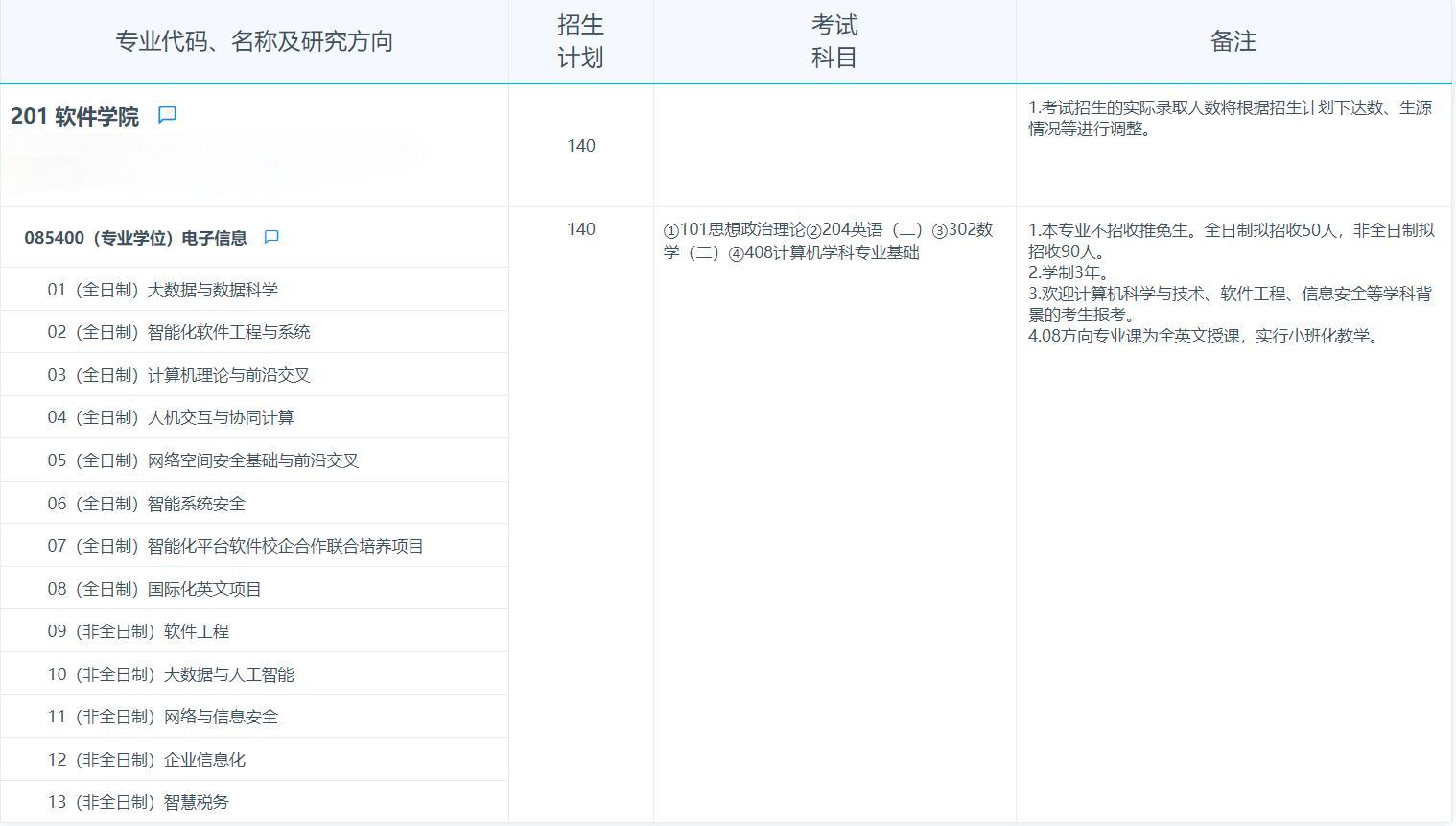This screenshot has height=826, width=1456.
Task: Click the 备注 column header
Action: click(1234, 41)
